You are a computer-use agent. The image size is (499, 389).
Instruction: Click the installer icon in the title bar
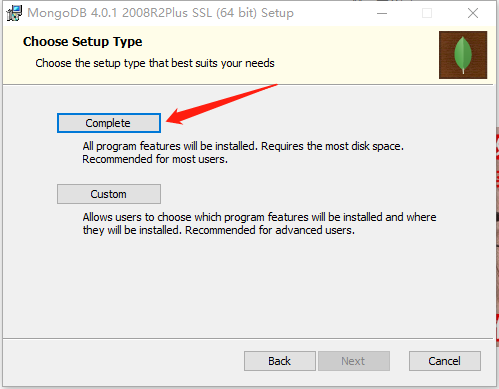[14, 13]
